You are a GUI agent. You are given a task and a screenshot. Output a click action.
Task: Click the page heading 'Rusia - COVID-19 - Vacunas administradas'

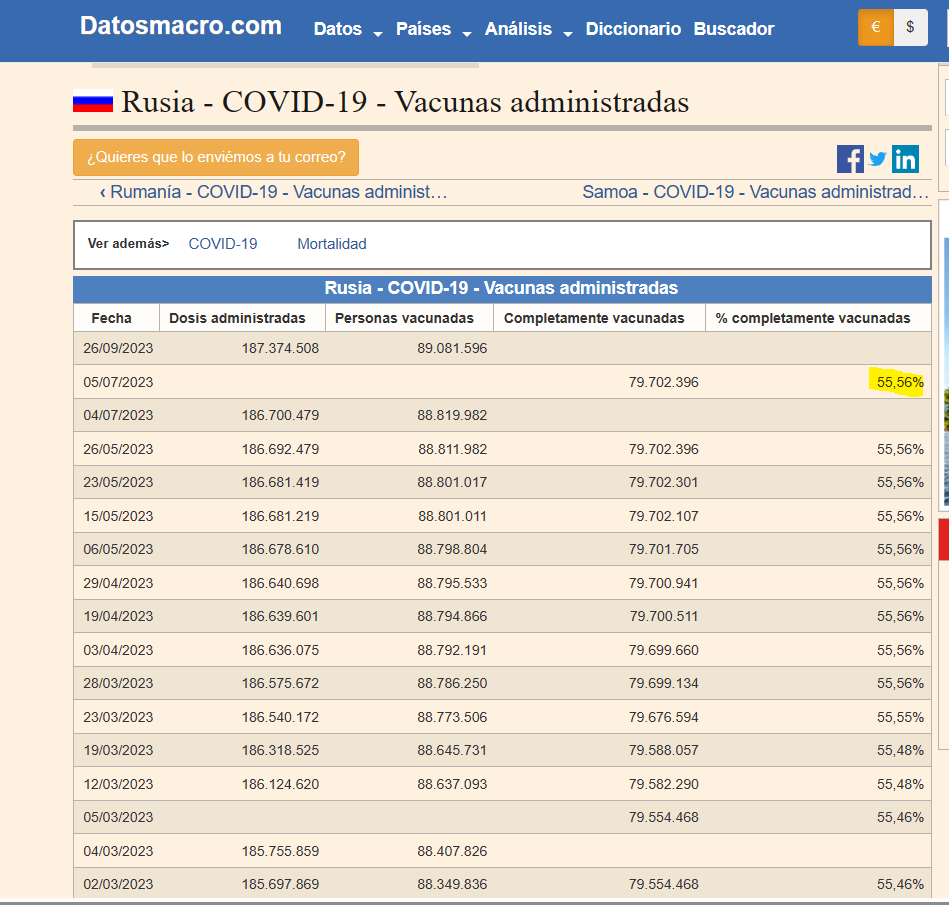(x=405, y=102)
